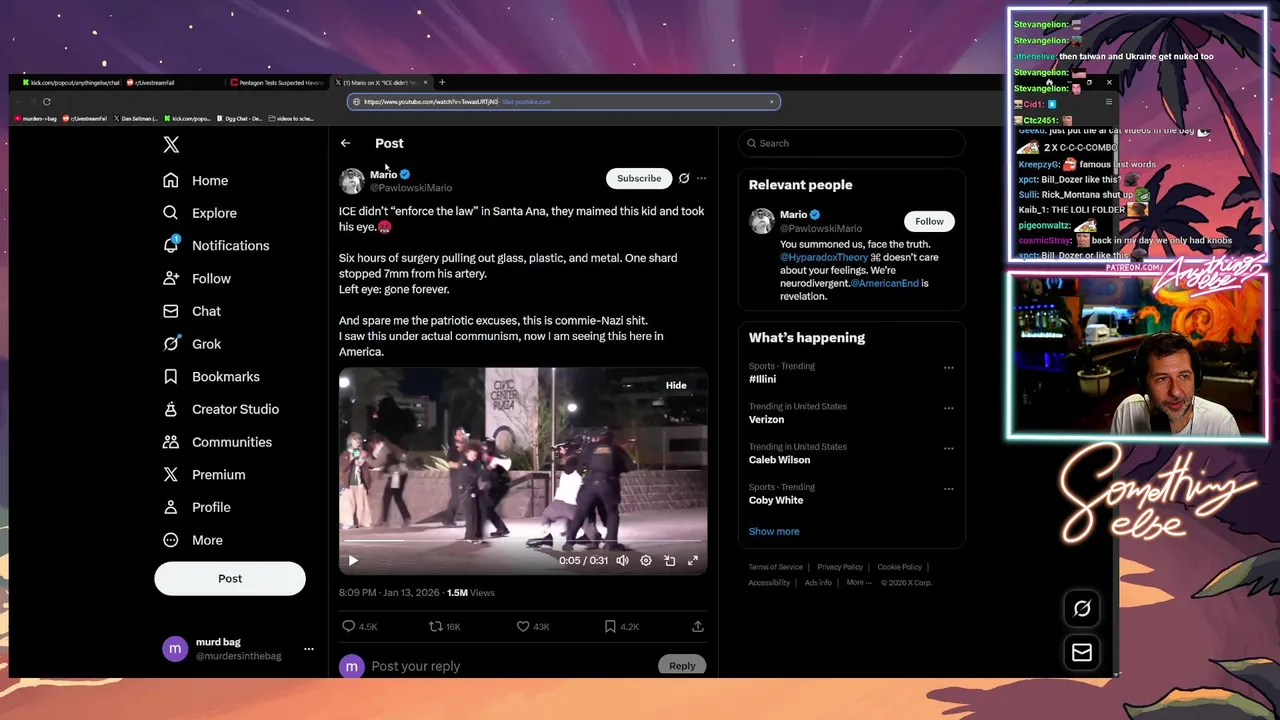Click the X search box

852,143
